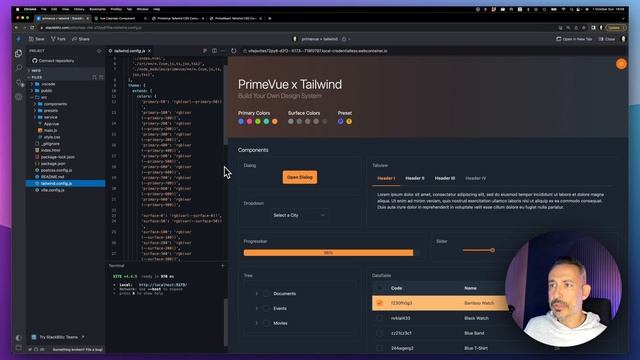
Task: Click Connect repository
Action: coord(53,61)
